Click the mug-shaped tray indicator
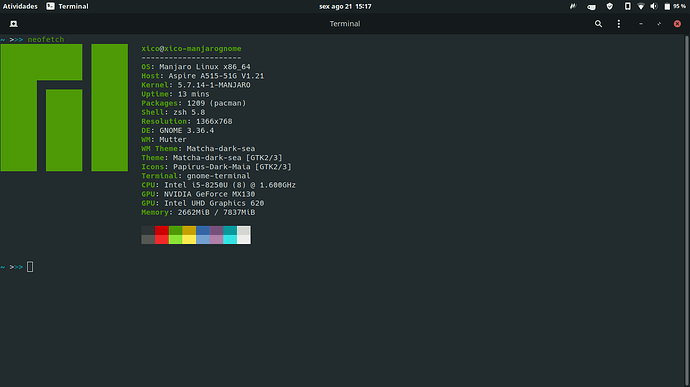The image size is (690, 387). 591,7
